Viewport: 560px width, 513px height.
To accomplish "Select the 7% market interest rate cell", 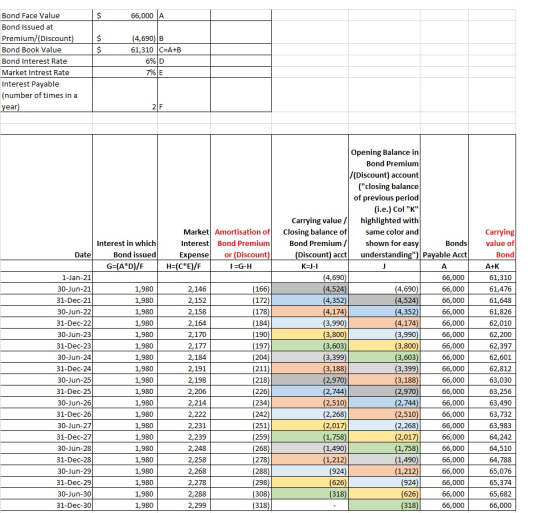I will coord(125,73).
